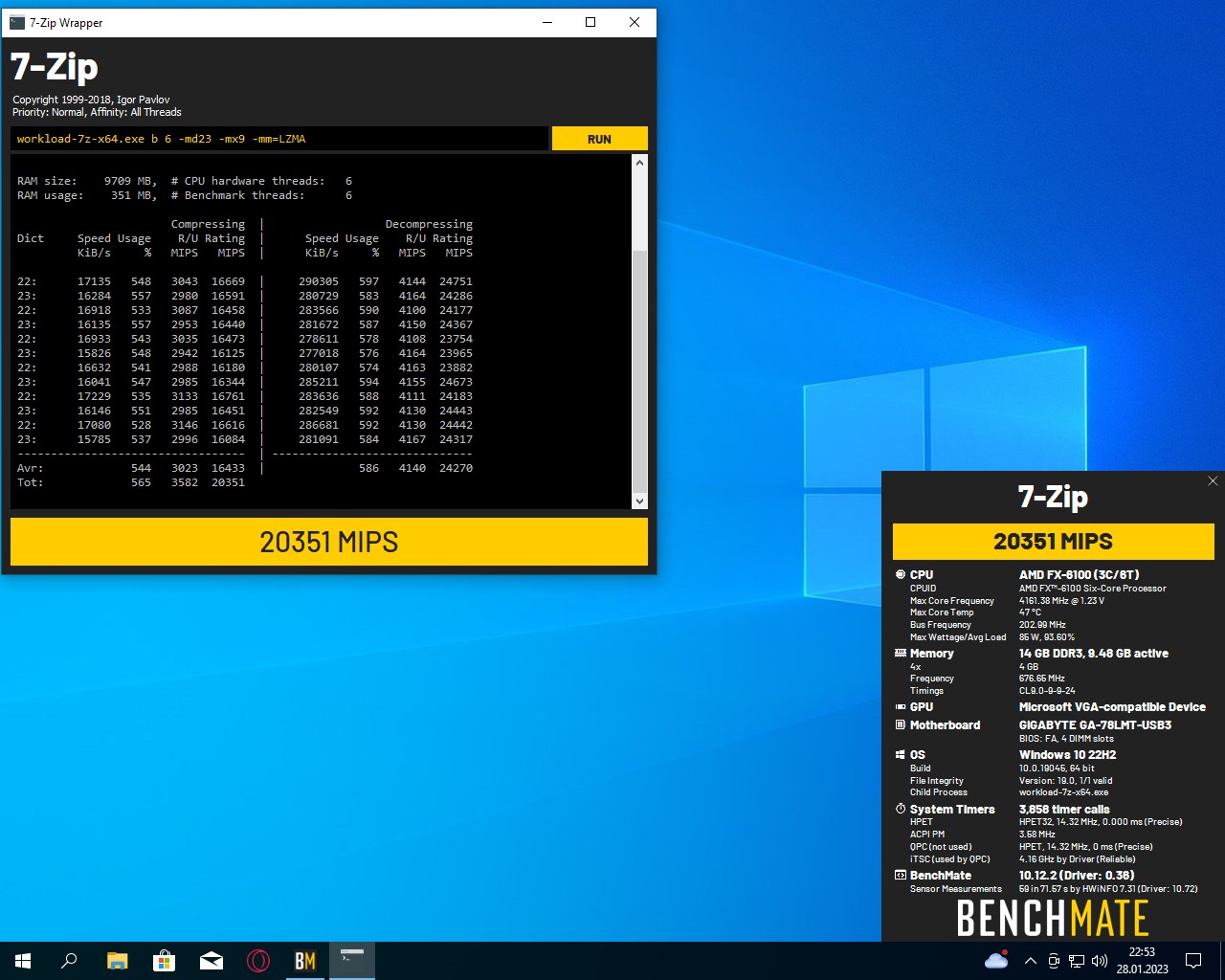Click the 7-Zip Wrapper title bar icon

coord(17,22)
